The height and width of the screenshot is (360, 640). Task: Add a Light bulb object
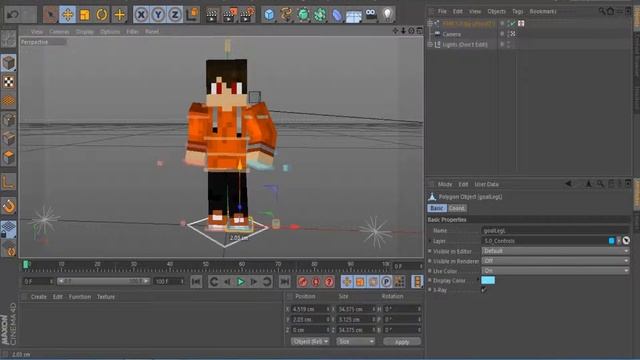coord(387,15)
